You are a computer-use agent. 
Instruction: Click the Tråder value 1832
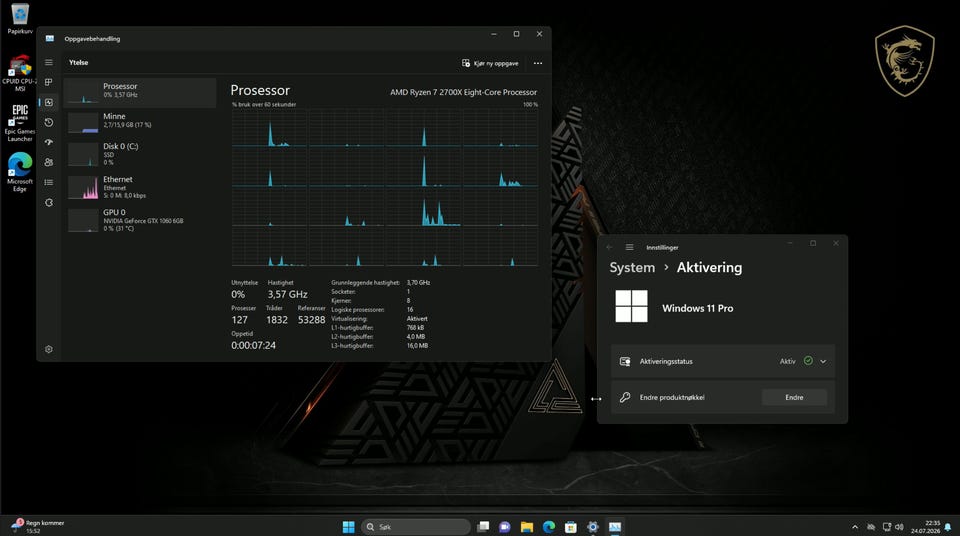click(x=277, y=320)
